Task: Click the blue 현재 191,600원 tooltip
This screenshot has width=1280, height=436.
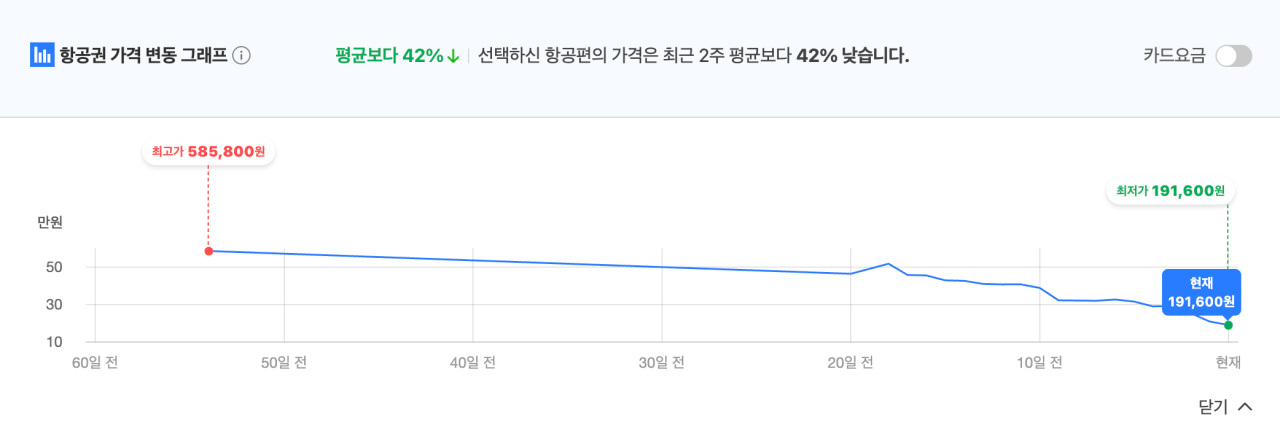Action: point(1201,292)
